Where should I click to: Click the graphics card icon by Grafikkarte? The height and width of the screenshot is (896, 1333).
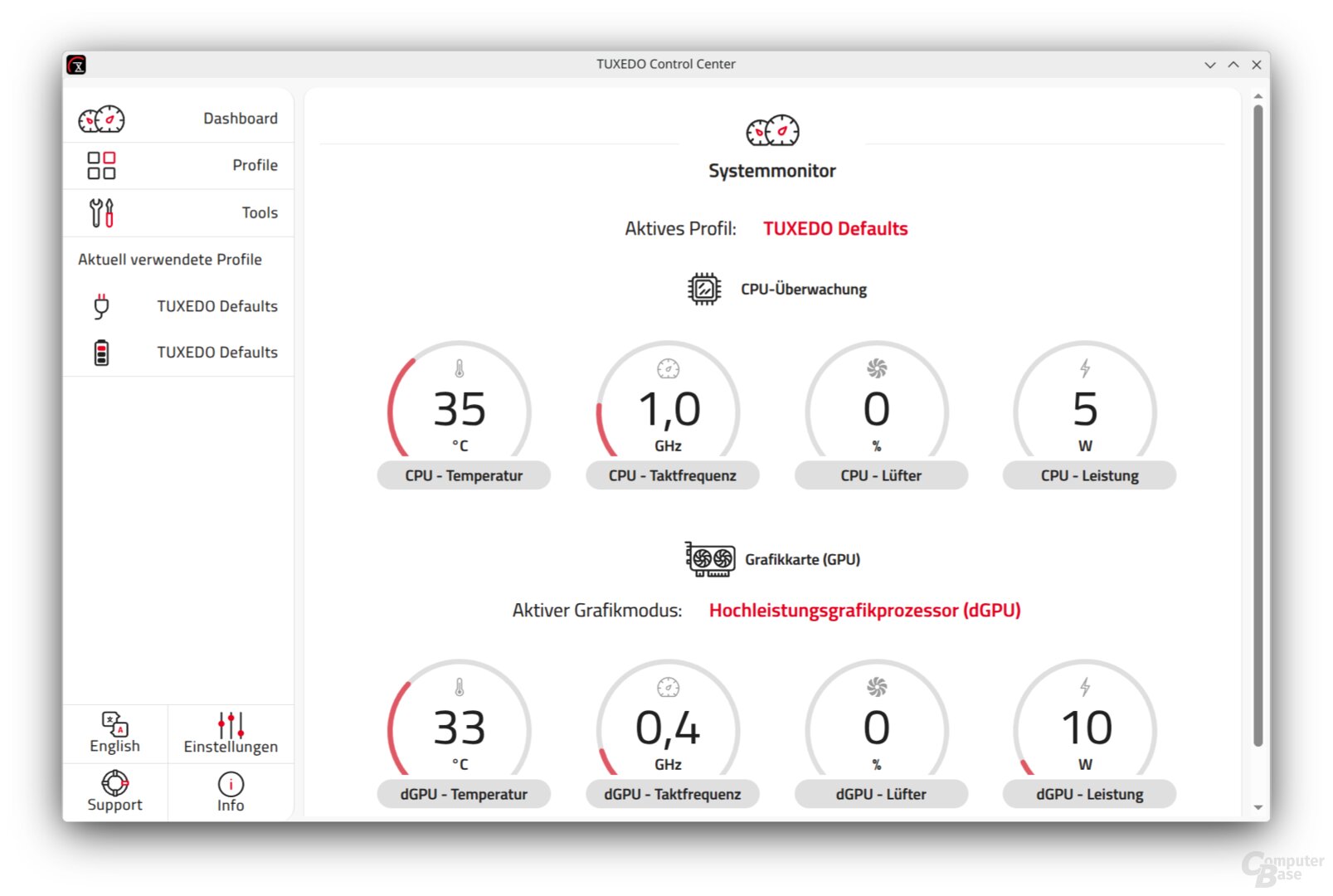710,559
